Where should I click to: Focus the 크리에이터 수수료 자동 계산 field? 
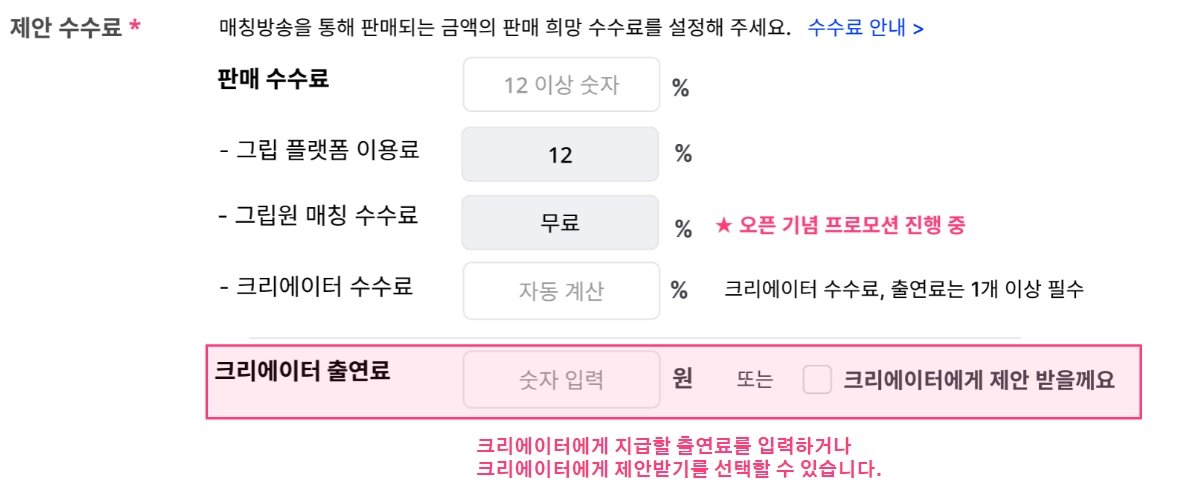561,291
